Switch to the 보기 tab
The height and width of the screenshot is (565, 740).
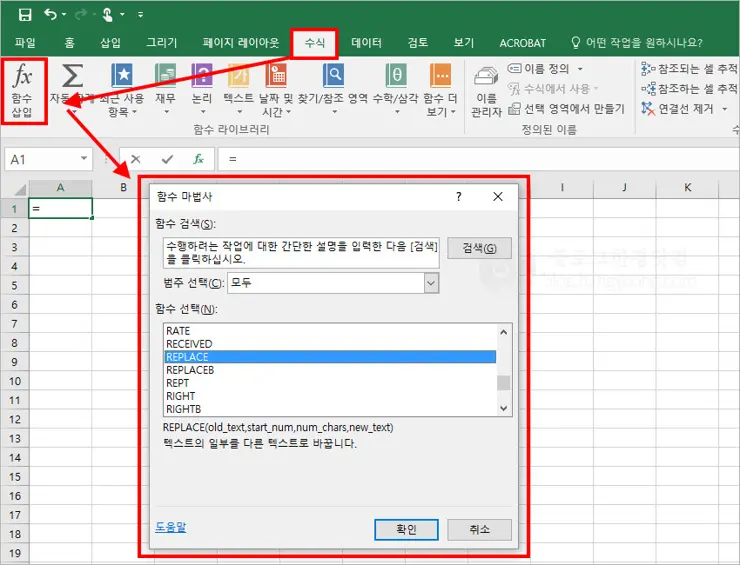pos(463,43)
